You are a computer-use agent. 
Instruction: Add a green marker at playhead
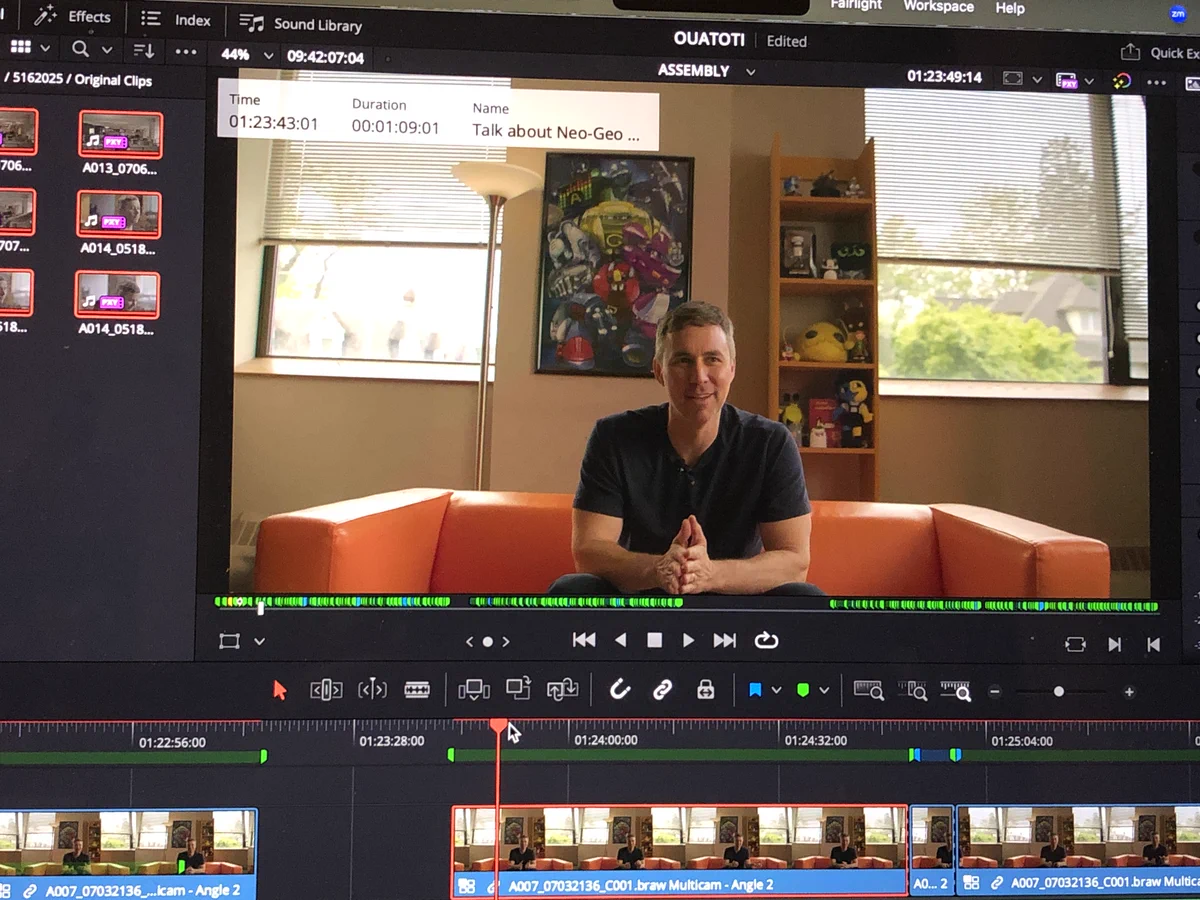click(802, 690)
